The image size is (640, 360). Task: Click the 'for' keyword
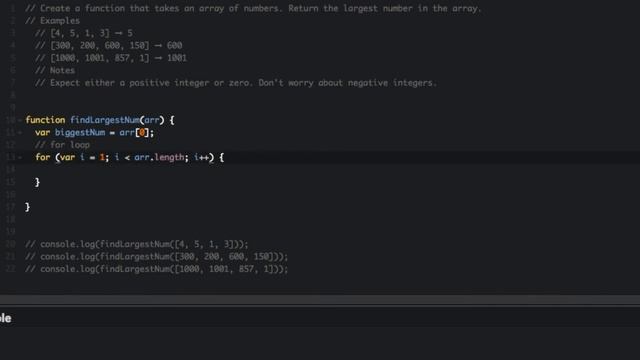(x=42, y=157)
